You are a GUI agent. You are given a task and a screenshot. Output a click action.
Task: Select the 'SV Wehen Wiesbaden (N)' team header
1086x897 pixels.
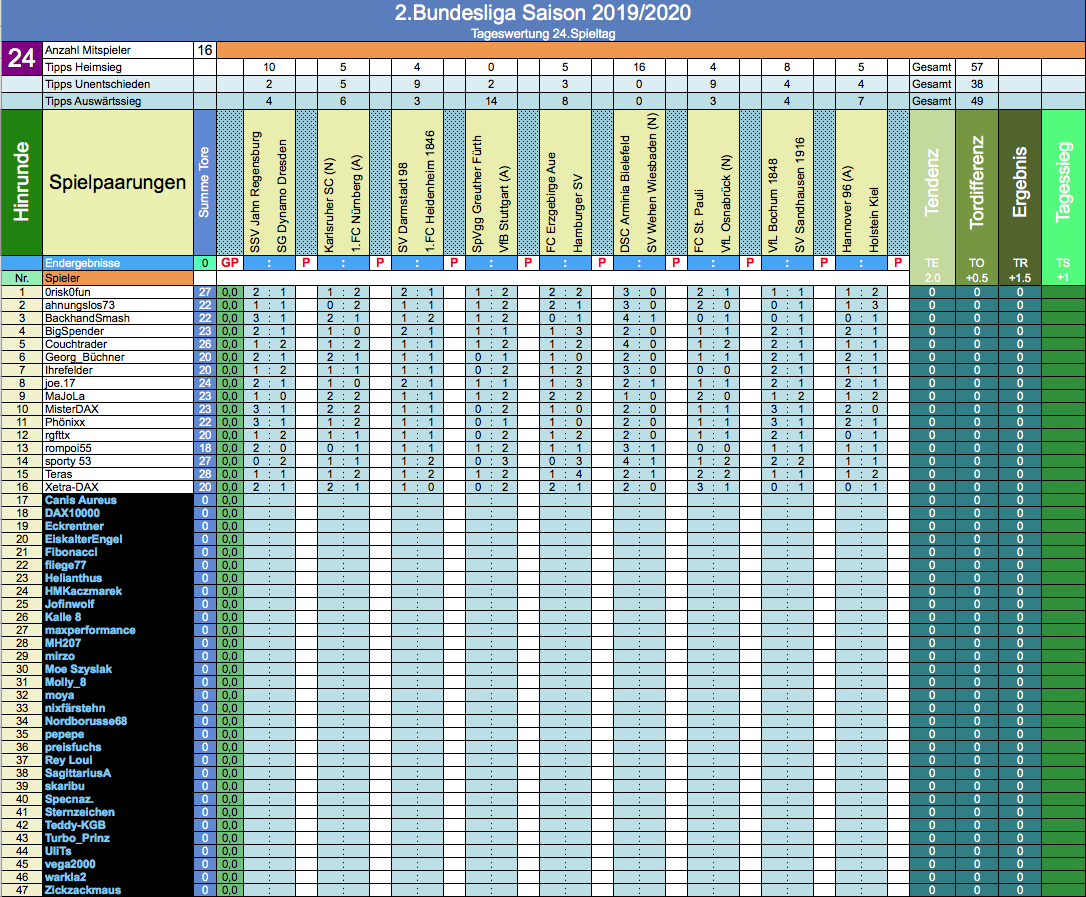tap(652, 184)
